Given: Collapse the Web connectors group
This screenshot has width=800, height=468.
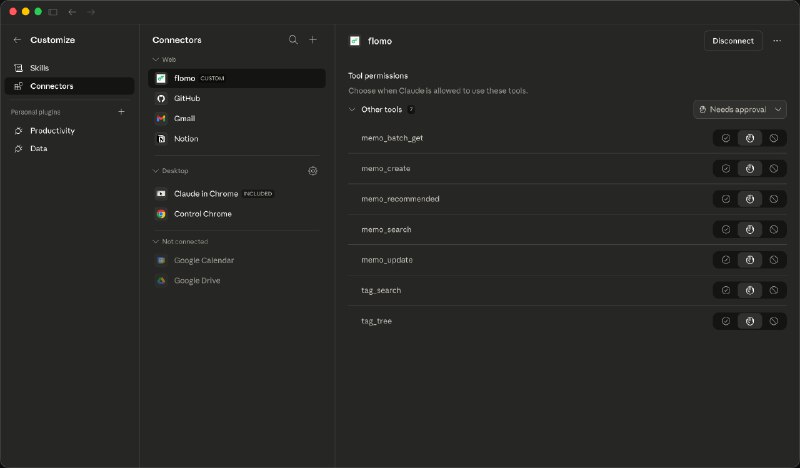Looking at the screenshot, I should [x=156, y=60].
